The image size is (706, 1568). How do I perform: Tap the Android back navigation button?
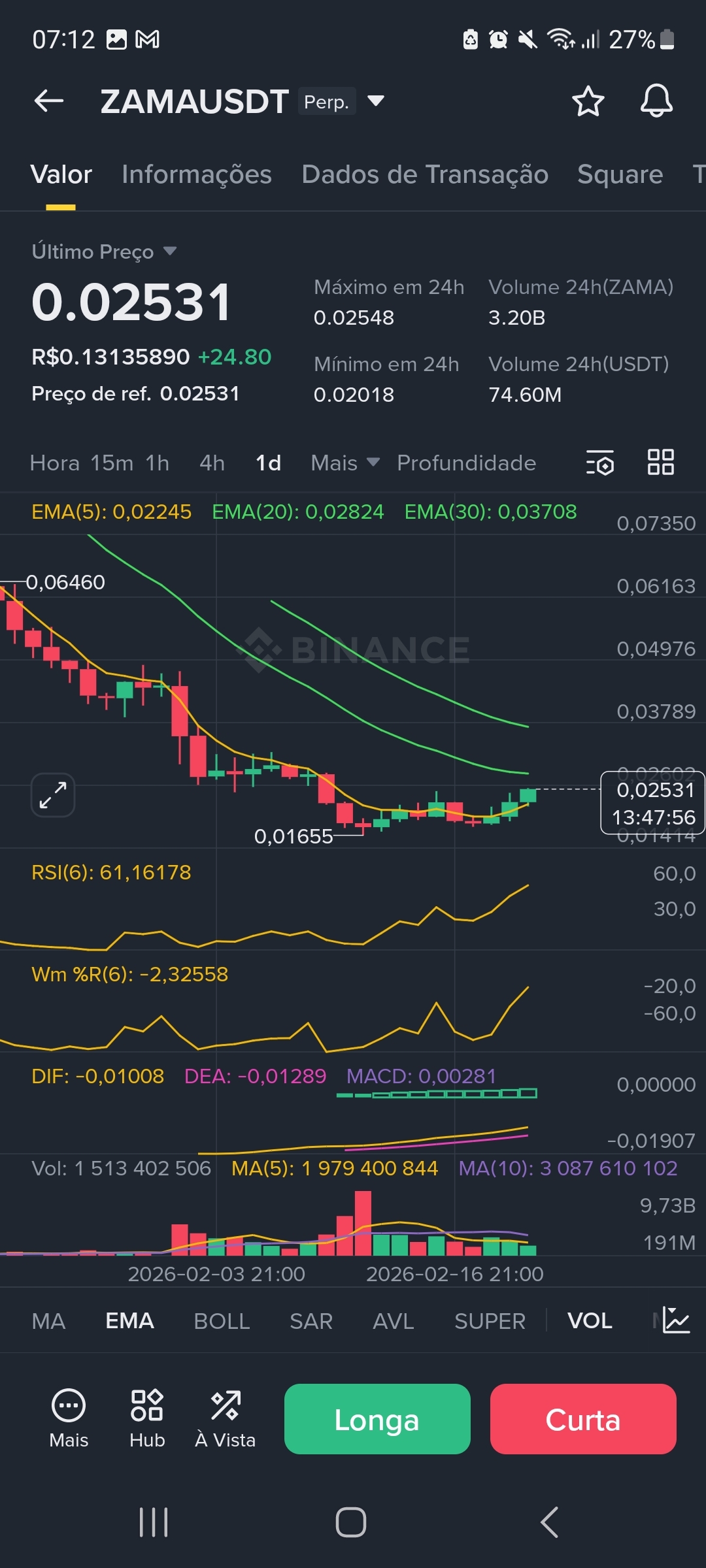tap(549, 1522)
